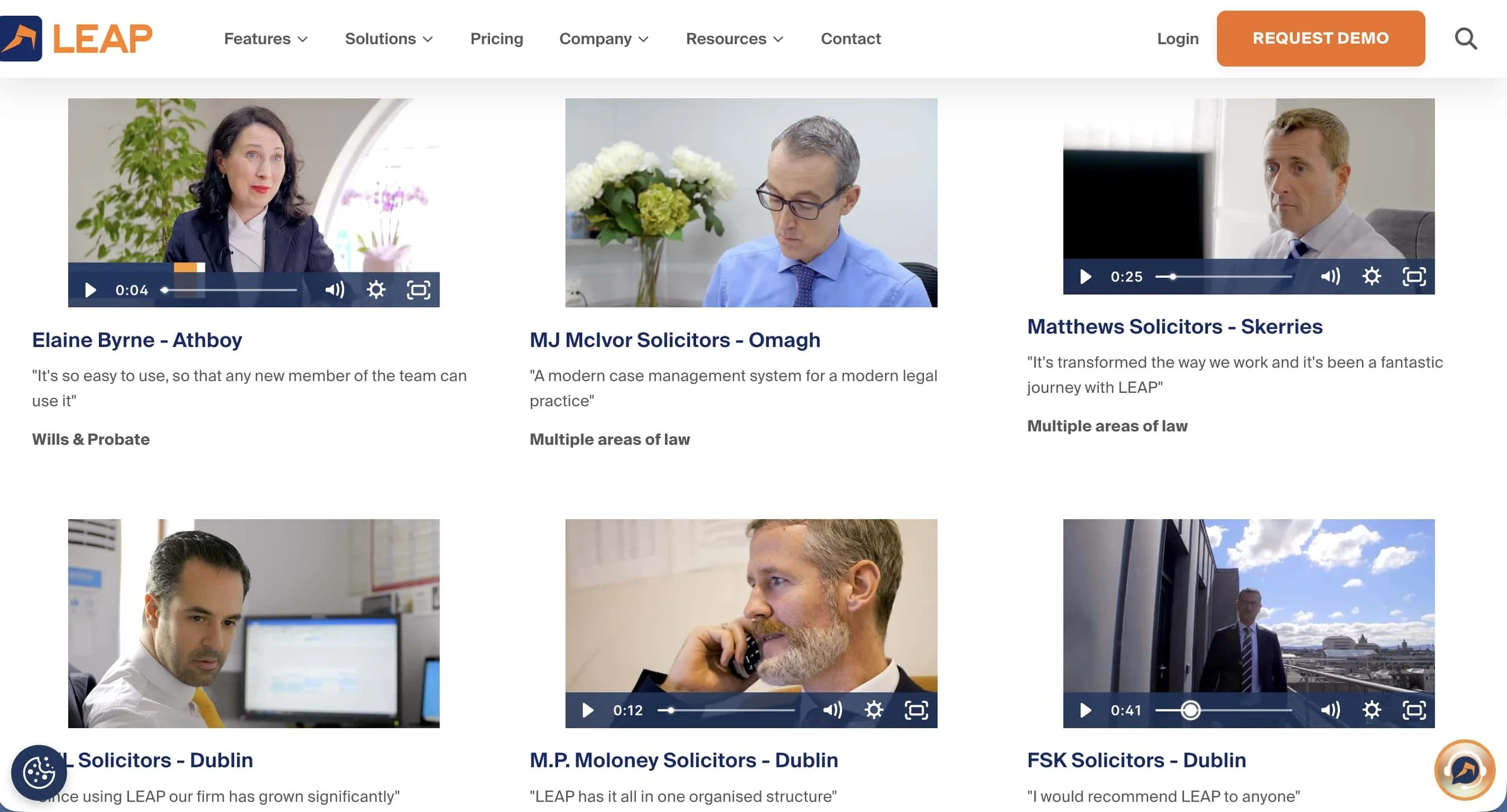Open settings gear on Elaine Byrne video
This screenshot has height=812, width=1507.
tap(376, 290)
